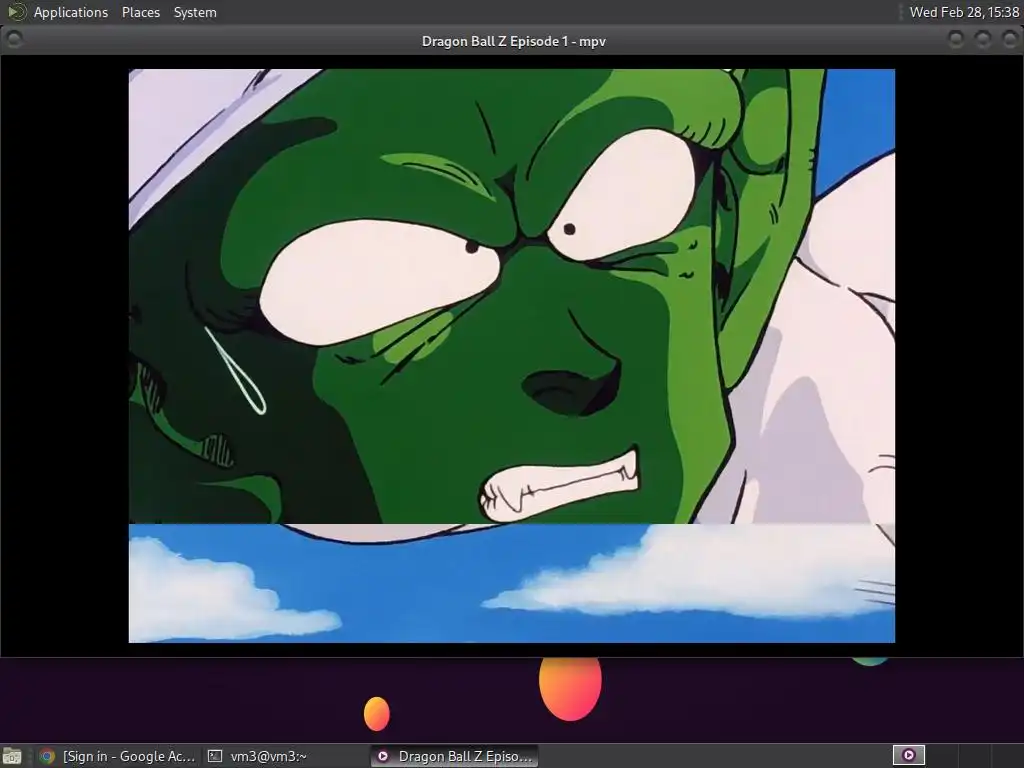The image size is (1024, 768).
Task: Open the System menu
Action: pyautogui.click(x=195, y=12)
